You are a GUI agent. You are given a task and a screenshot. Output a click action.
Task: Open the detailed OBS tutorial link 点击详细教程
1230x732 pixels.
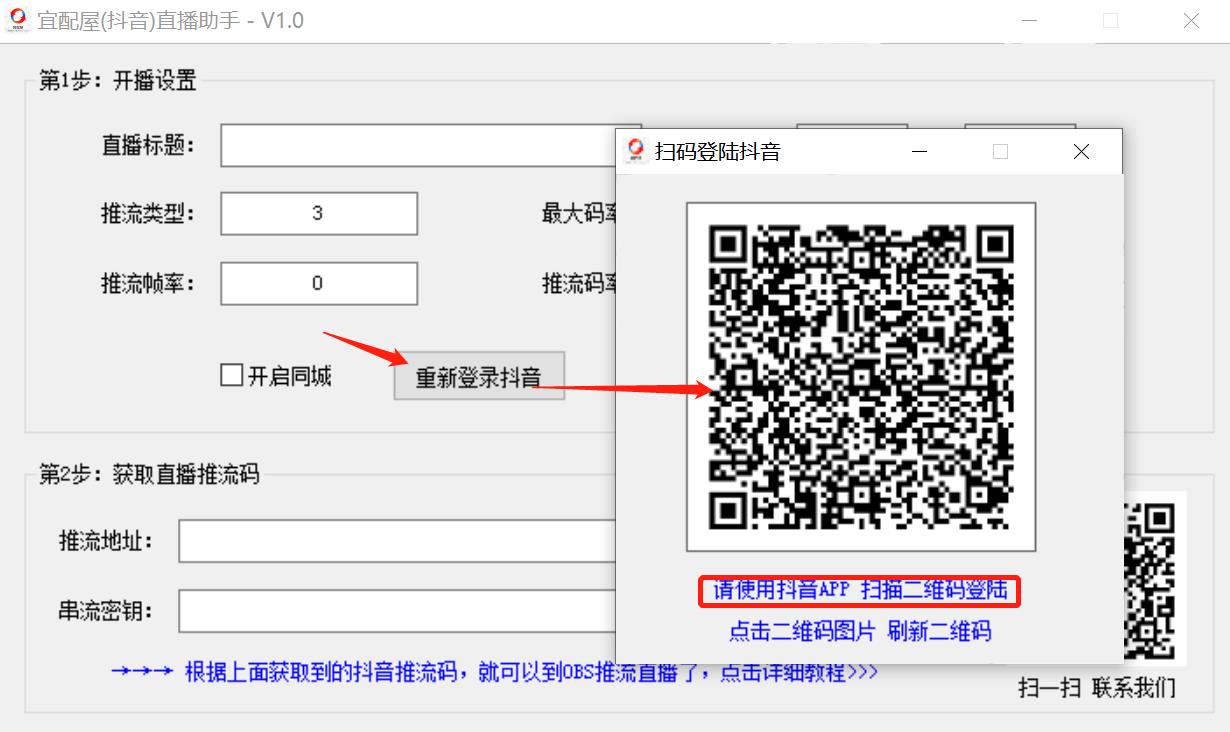(x=799, y=672)
